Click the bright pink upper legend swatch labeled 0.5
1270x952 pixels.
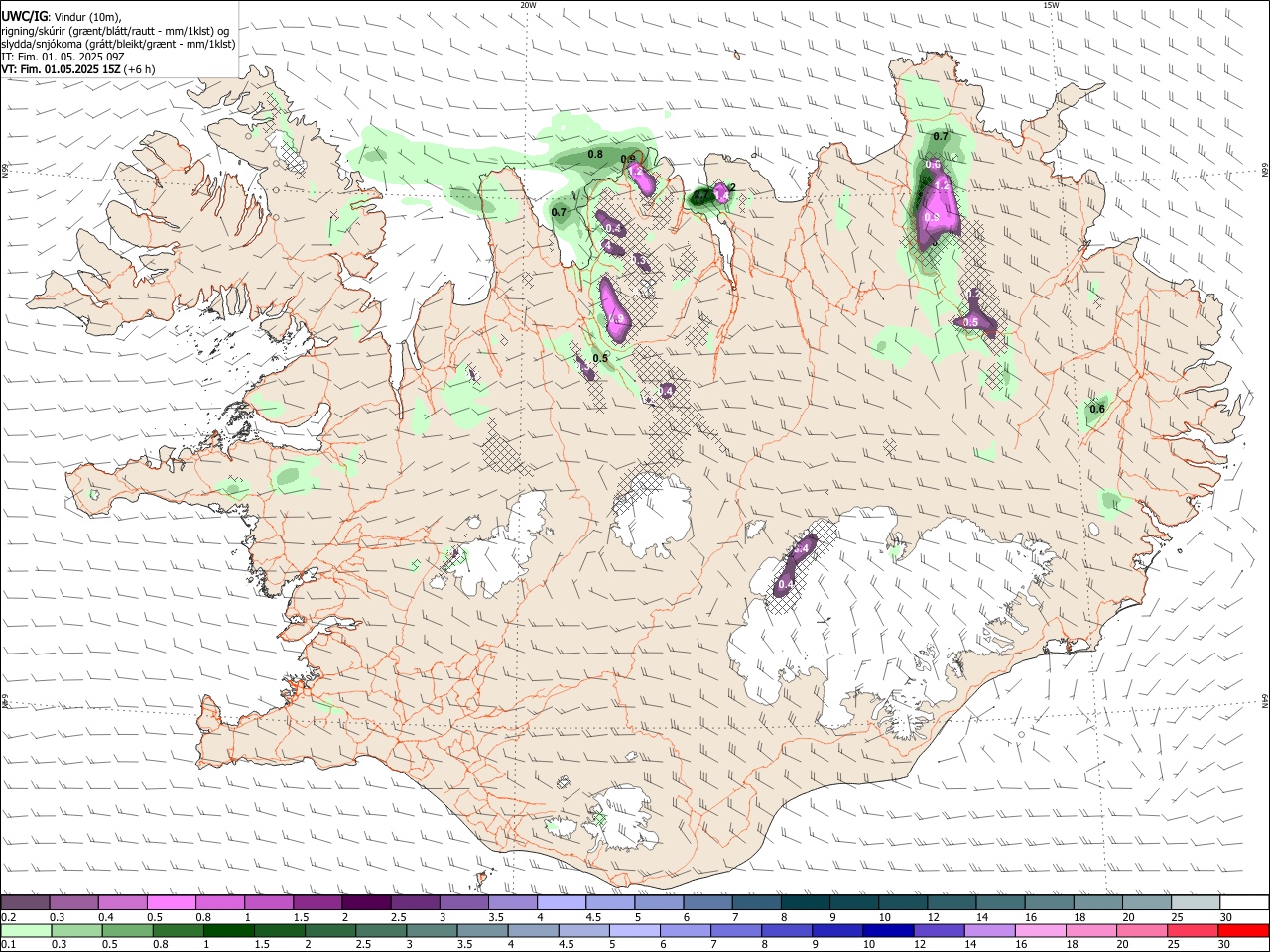[x=170, y=902]
